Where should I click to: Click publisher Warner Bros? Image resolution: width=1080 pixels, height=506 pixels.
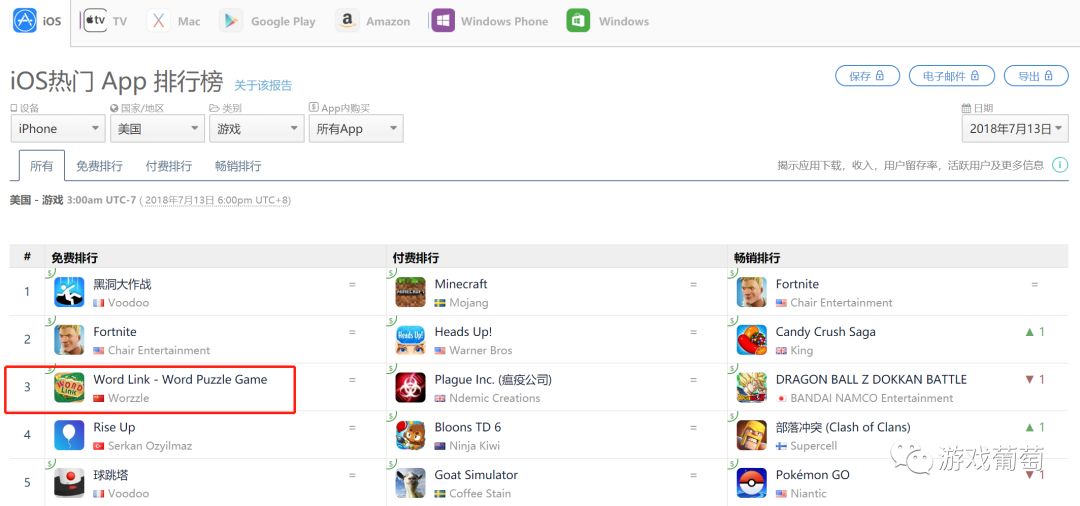coord(481,350)
